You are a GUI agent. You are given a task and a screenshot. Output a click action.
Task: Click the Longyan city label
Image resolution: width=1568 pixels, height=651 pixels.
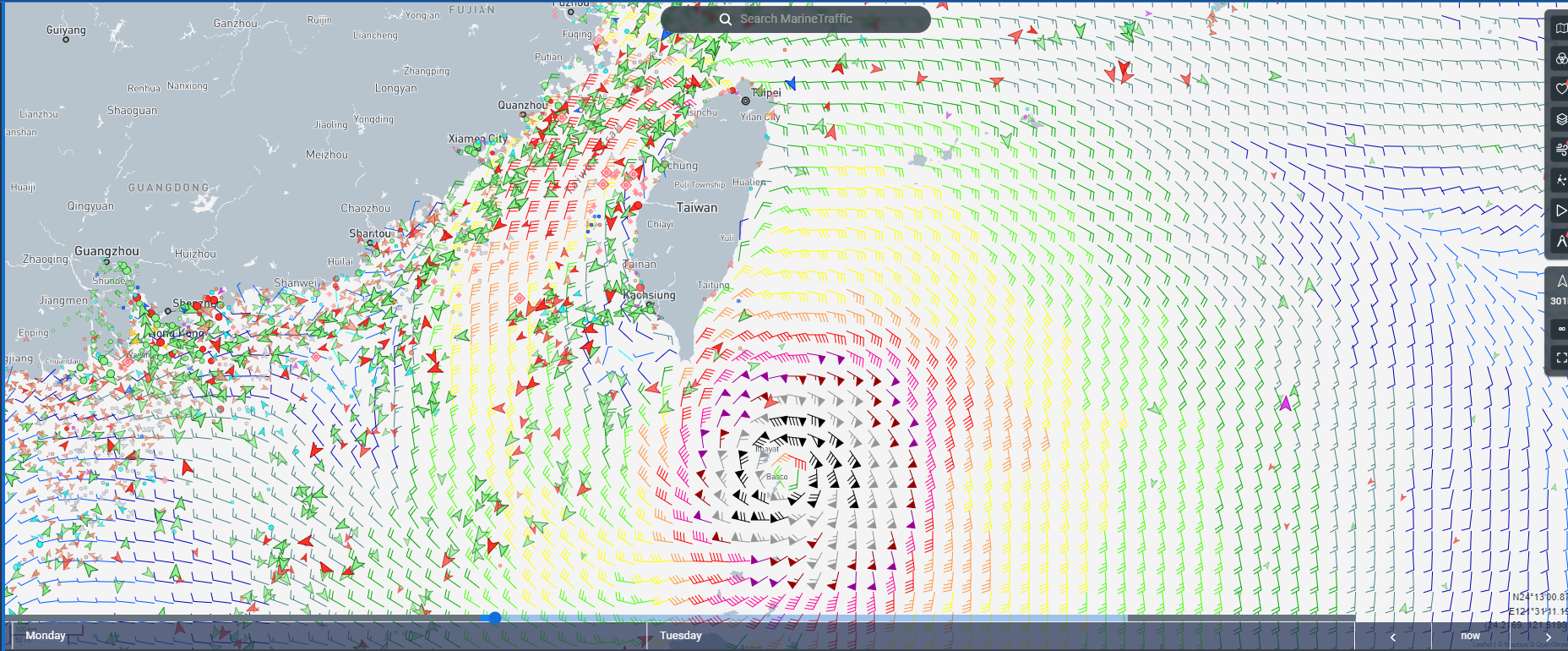396,88
